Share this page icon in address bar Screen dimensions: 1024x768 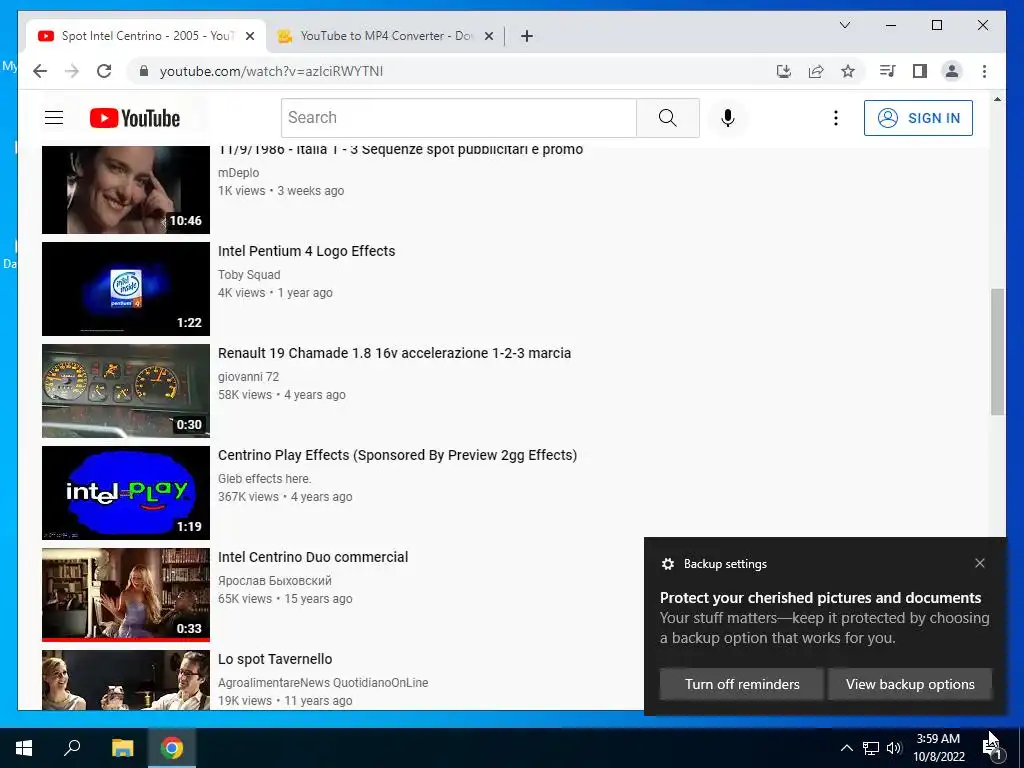816,71
